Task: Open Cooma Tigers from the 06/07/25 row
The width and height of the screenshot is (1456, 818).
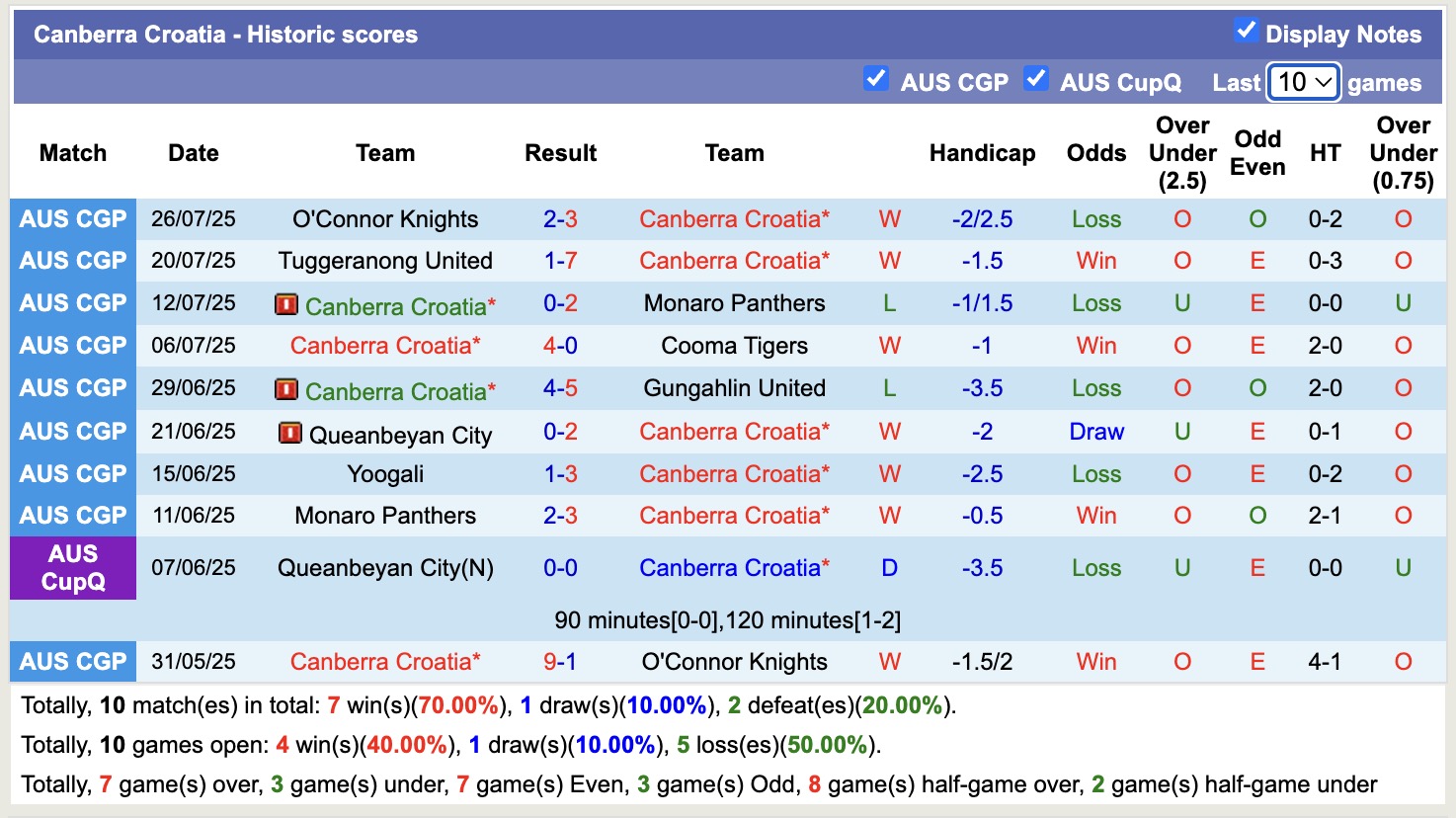Action: pos(733,346)
